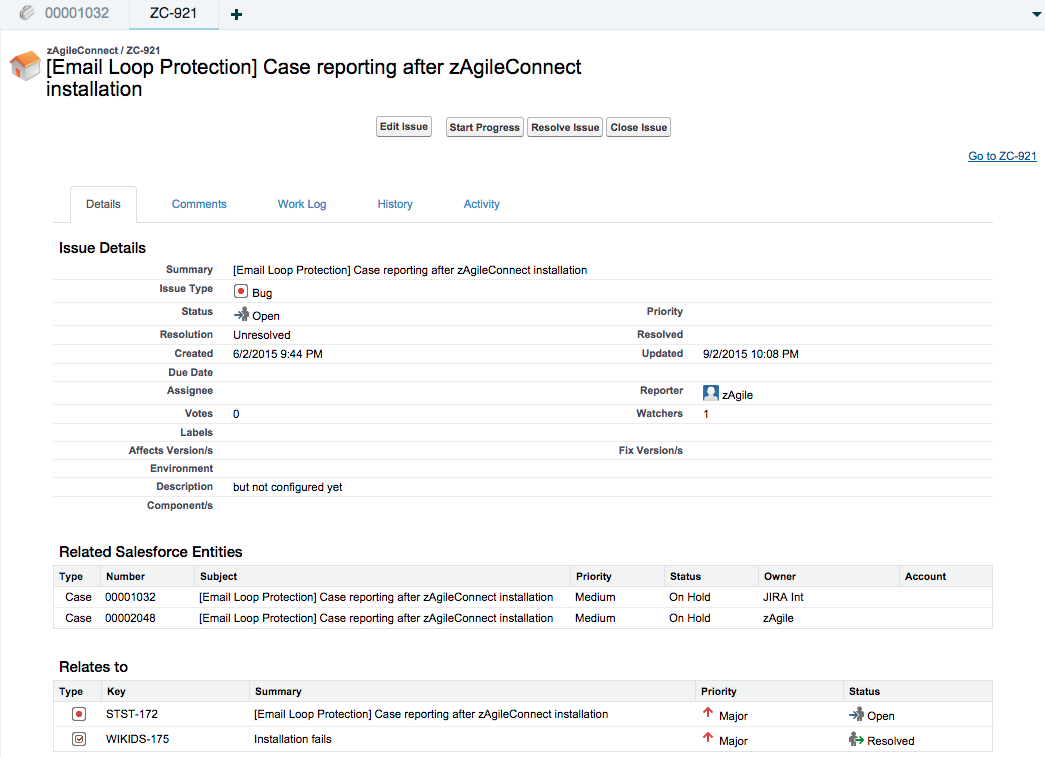Viewport: 1045px width, 757px height.
Task: Click the Edit Issue button
Action: (x=403, y=126)
